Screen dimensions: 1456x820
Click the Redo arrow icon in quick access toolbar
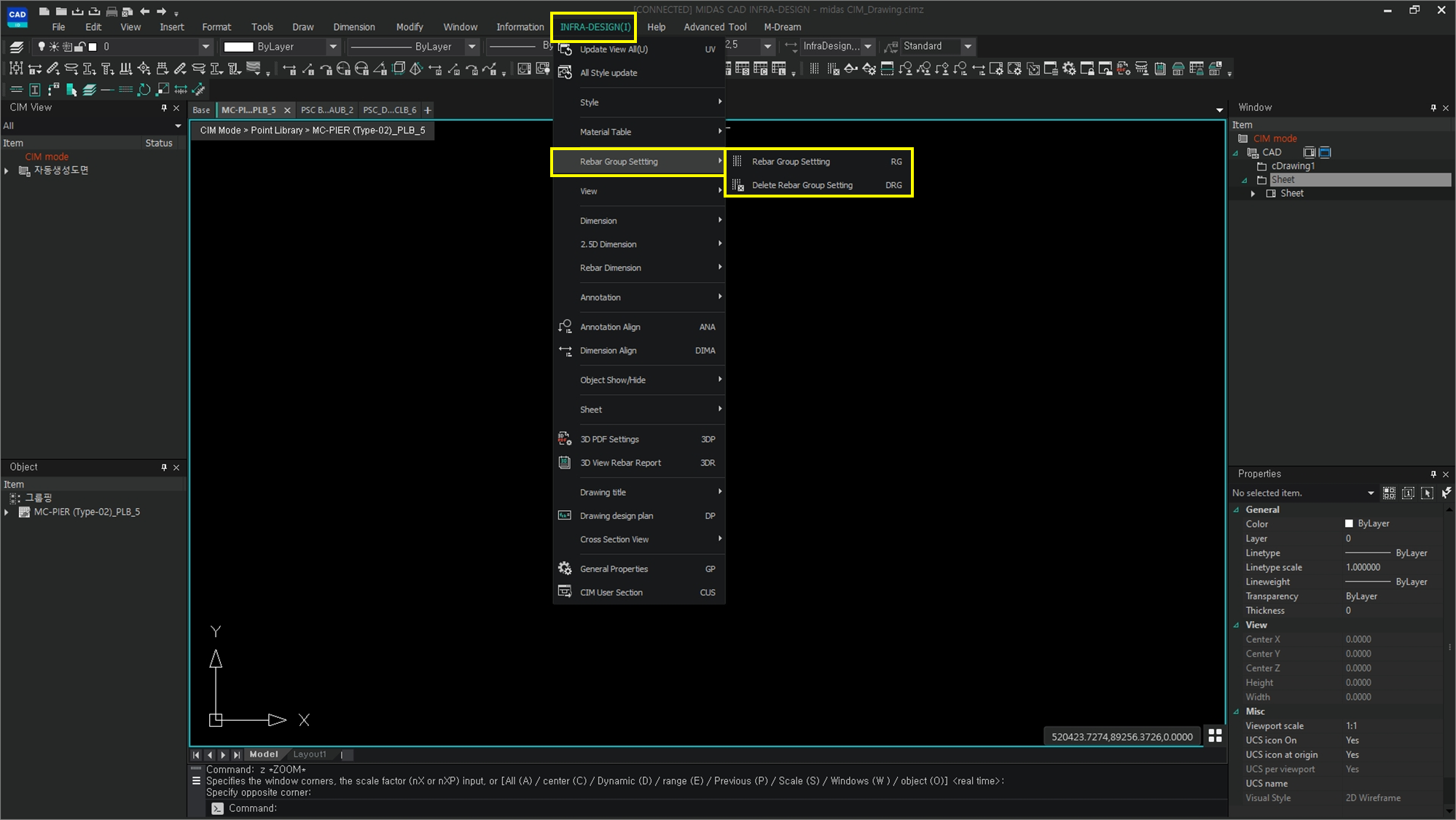click(x=161, y=11)
